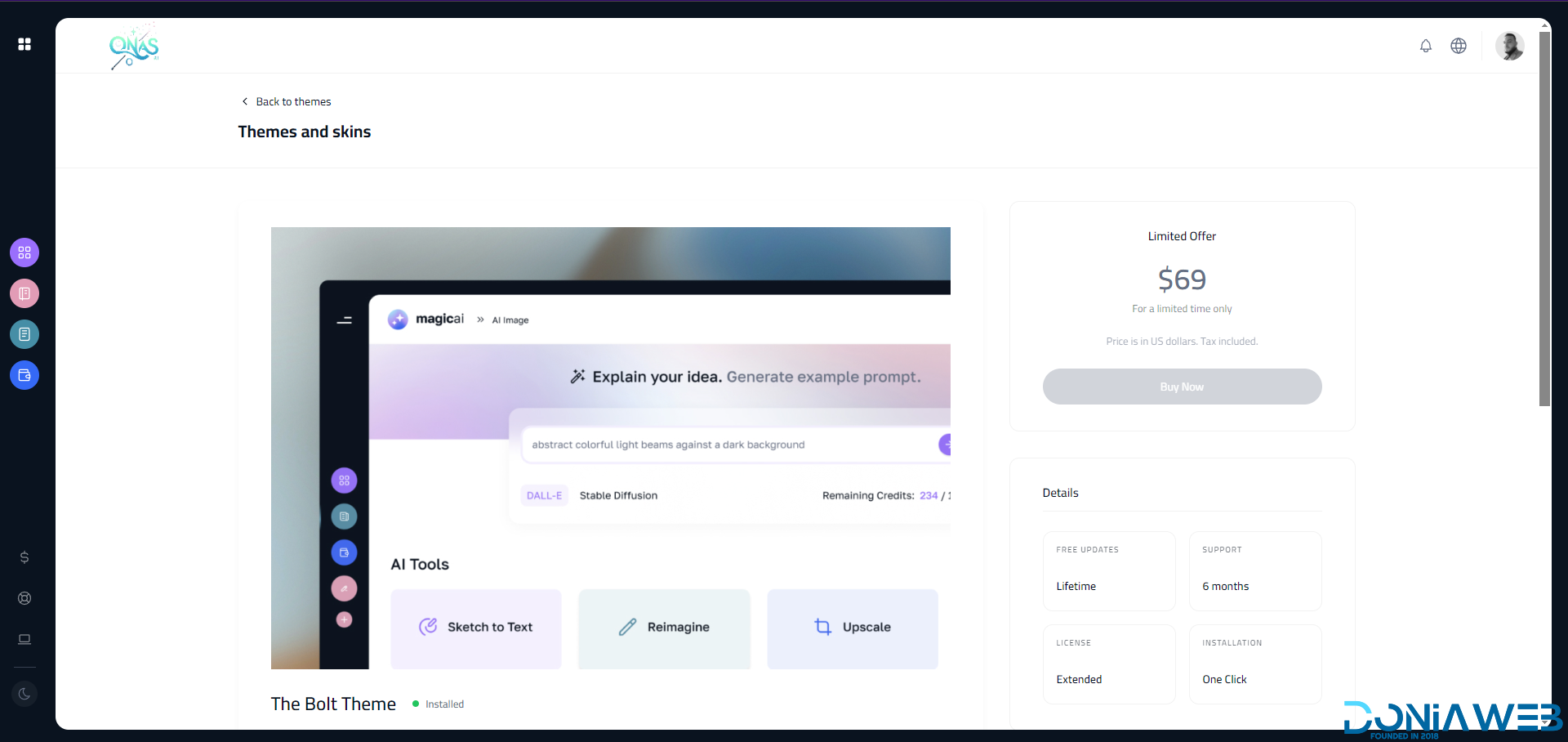Select the blue wallet sidebar icon

[24, 375]
